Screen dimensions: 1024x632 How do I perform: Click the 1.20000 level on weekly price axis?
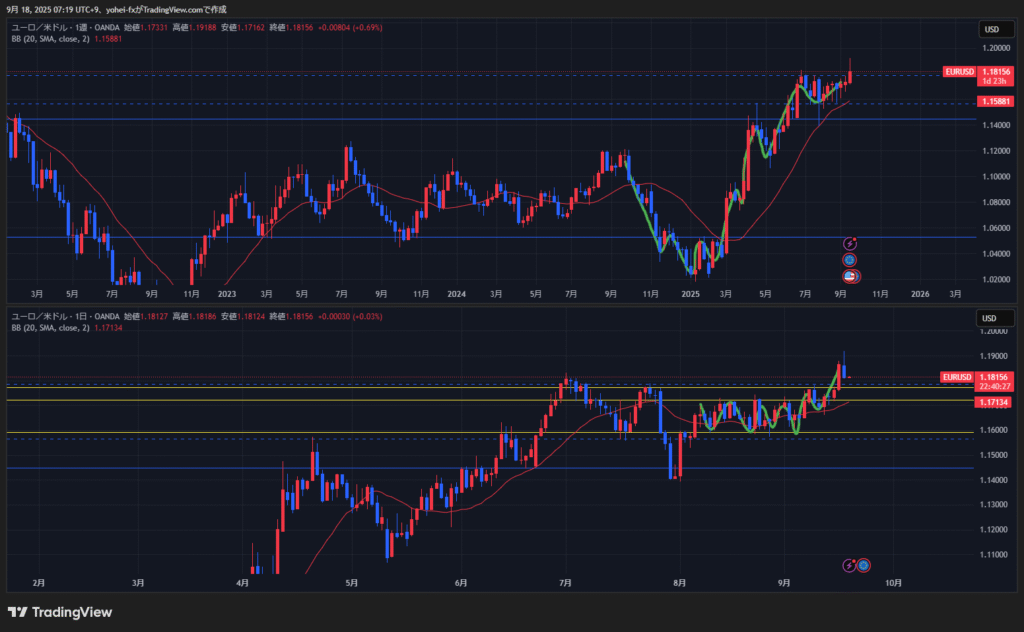point(996,48)
